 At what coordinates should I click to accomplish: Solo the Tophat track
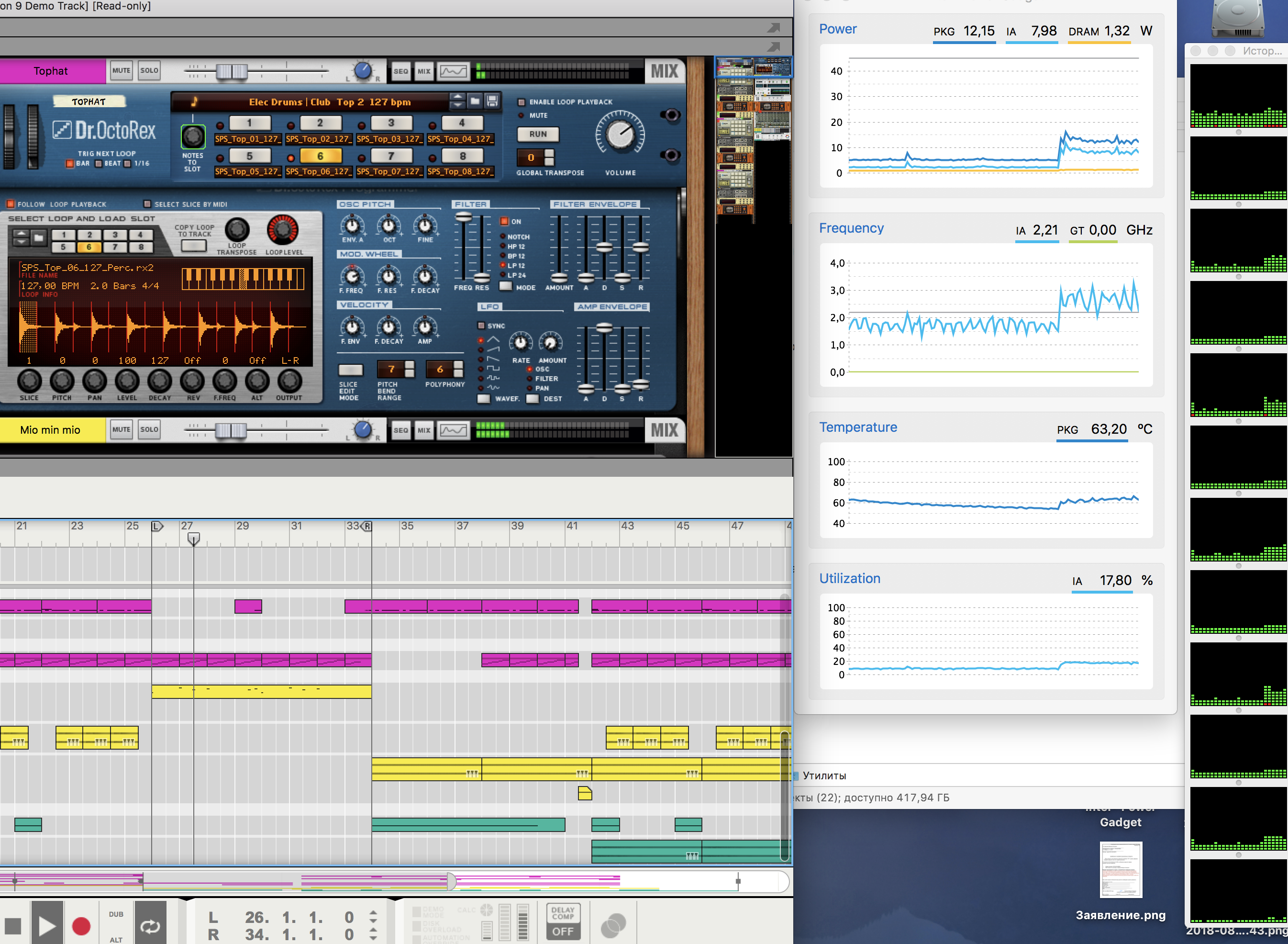[x=149, y=71]
